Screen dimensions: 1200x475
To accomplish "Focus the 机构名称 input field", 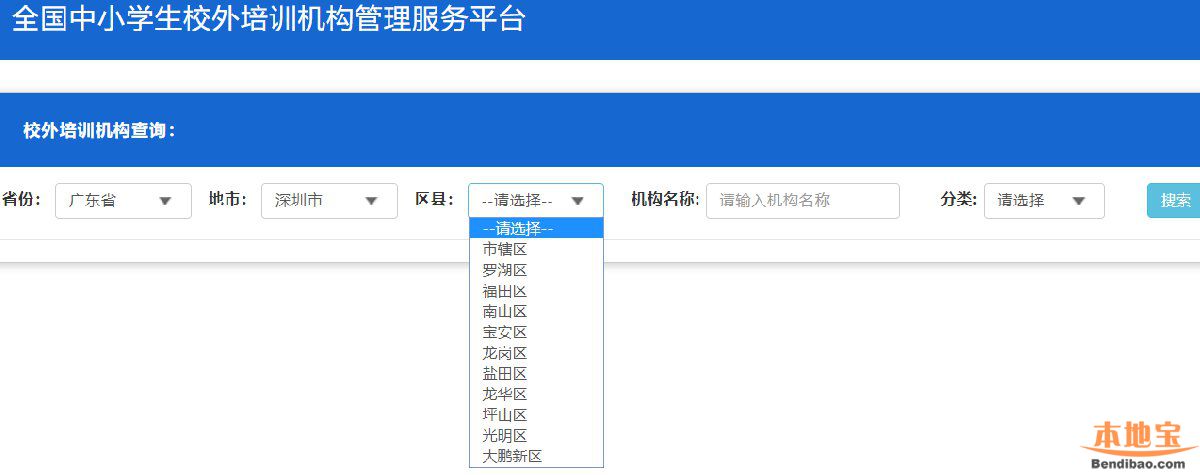I will tap(803, 201).
